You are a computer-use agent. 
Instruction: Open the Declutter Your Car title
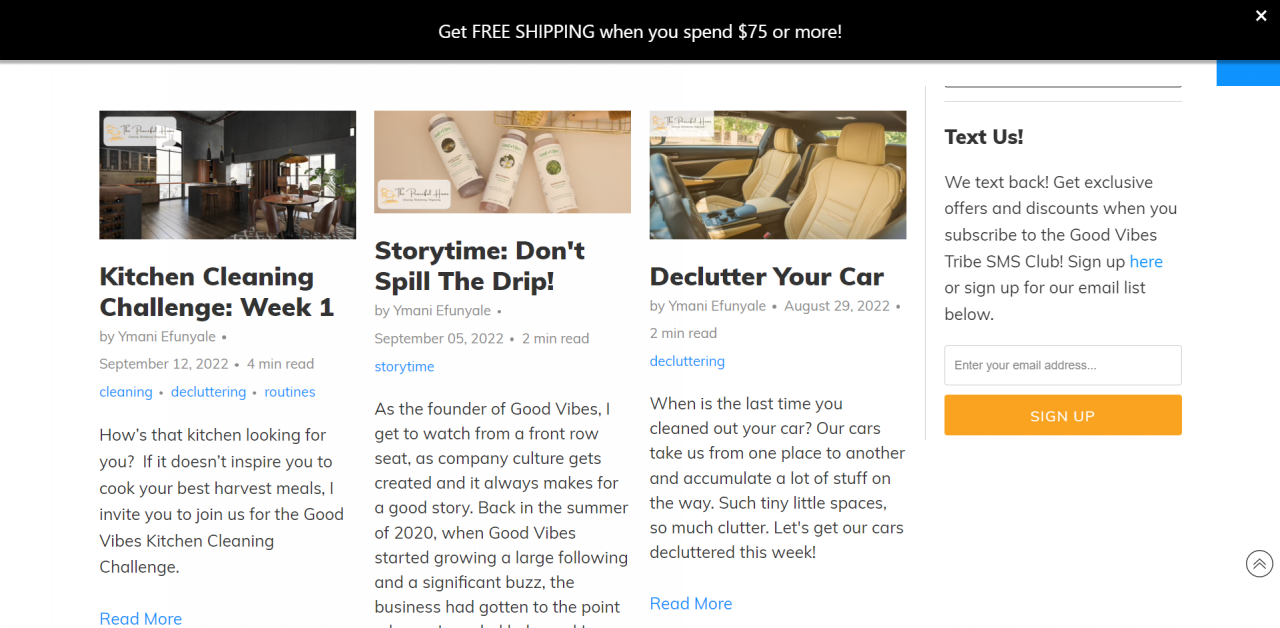click(x=767, y=277)
